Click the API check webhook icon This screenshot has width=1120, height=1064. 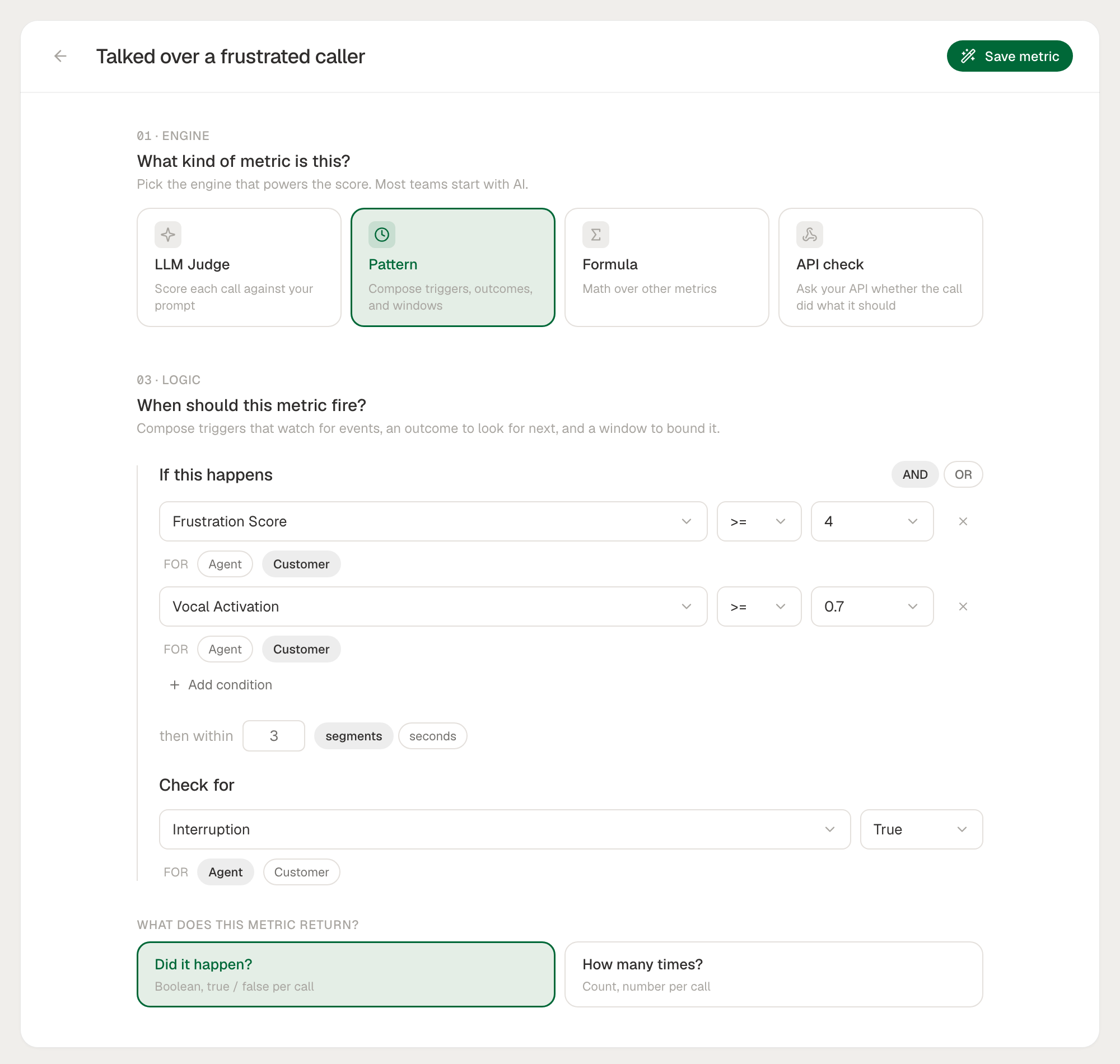click(x=809, y=234)
